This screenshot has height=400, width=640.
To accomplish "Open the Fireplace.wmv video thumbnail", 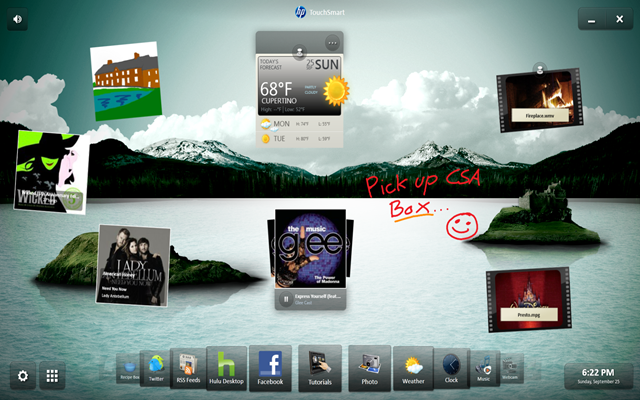I will (540, 100).
